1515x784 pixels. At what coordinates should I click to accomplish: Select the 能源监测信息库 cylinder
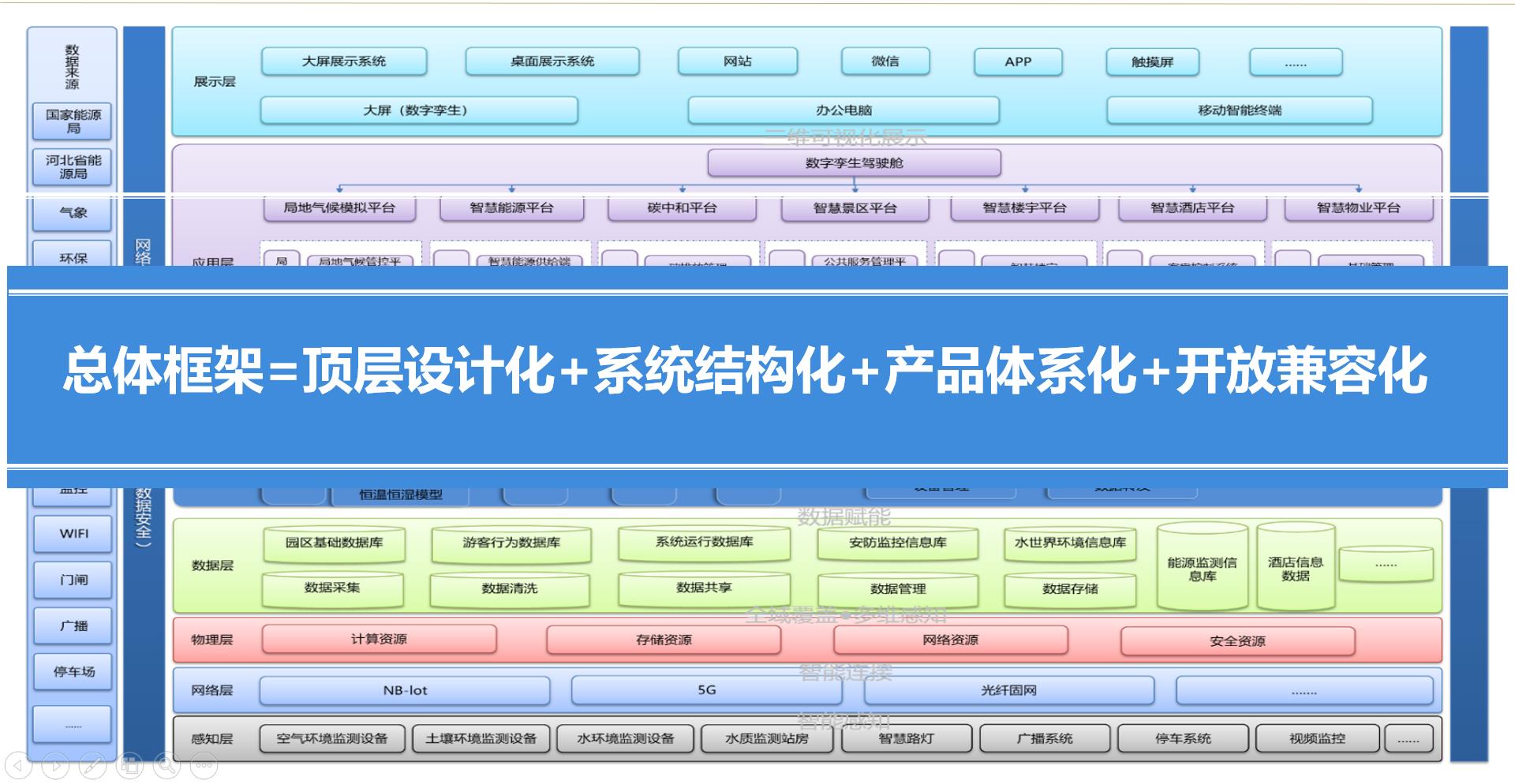tap(1203, 567)
